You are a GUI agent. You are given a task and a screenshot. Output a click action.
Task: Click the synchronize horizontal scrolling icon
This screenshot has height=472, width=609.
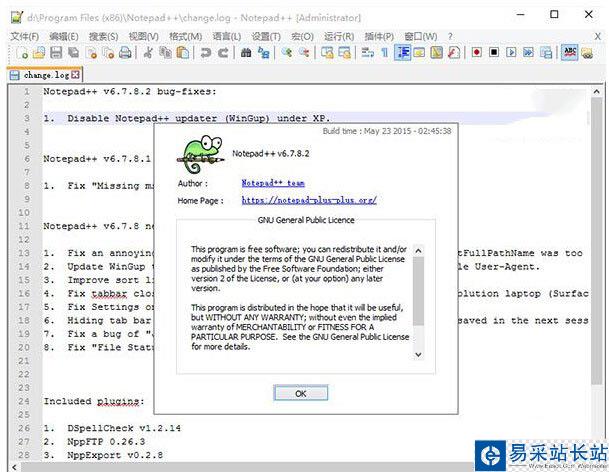344,52
